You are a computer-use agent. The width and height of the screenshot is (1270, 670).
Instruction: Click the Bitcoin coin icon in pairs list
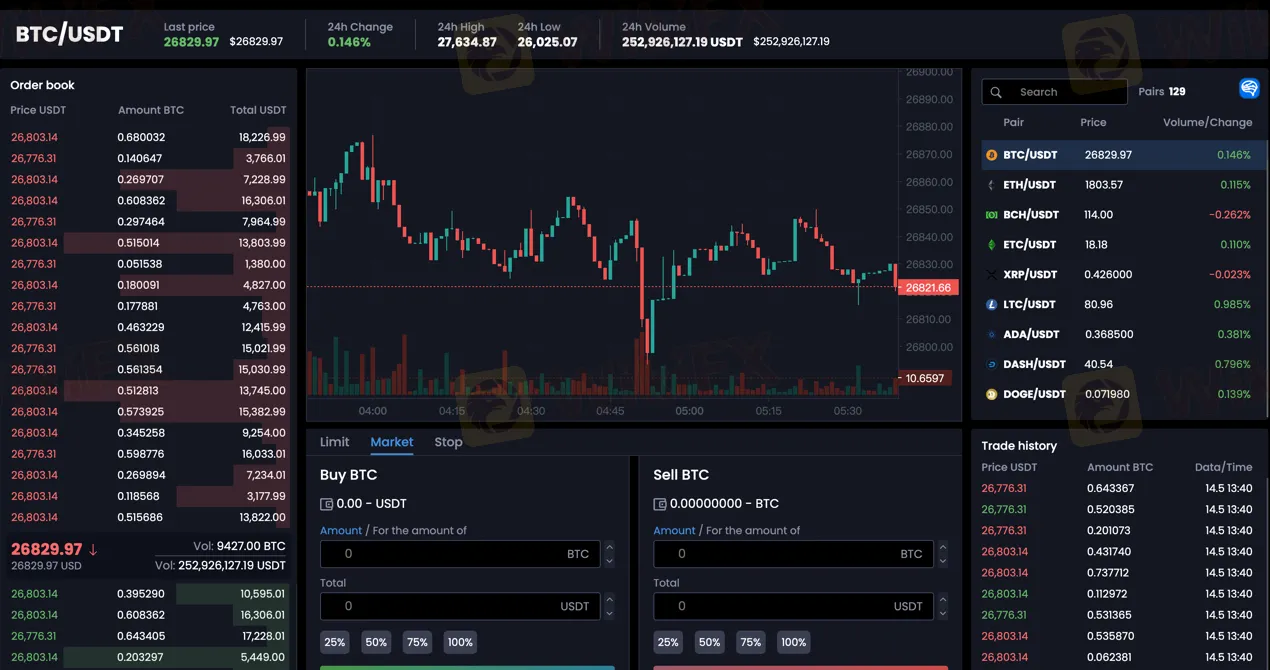(991, 155)
